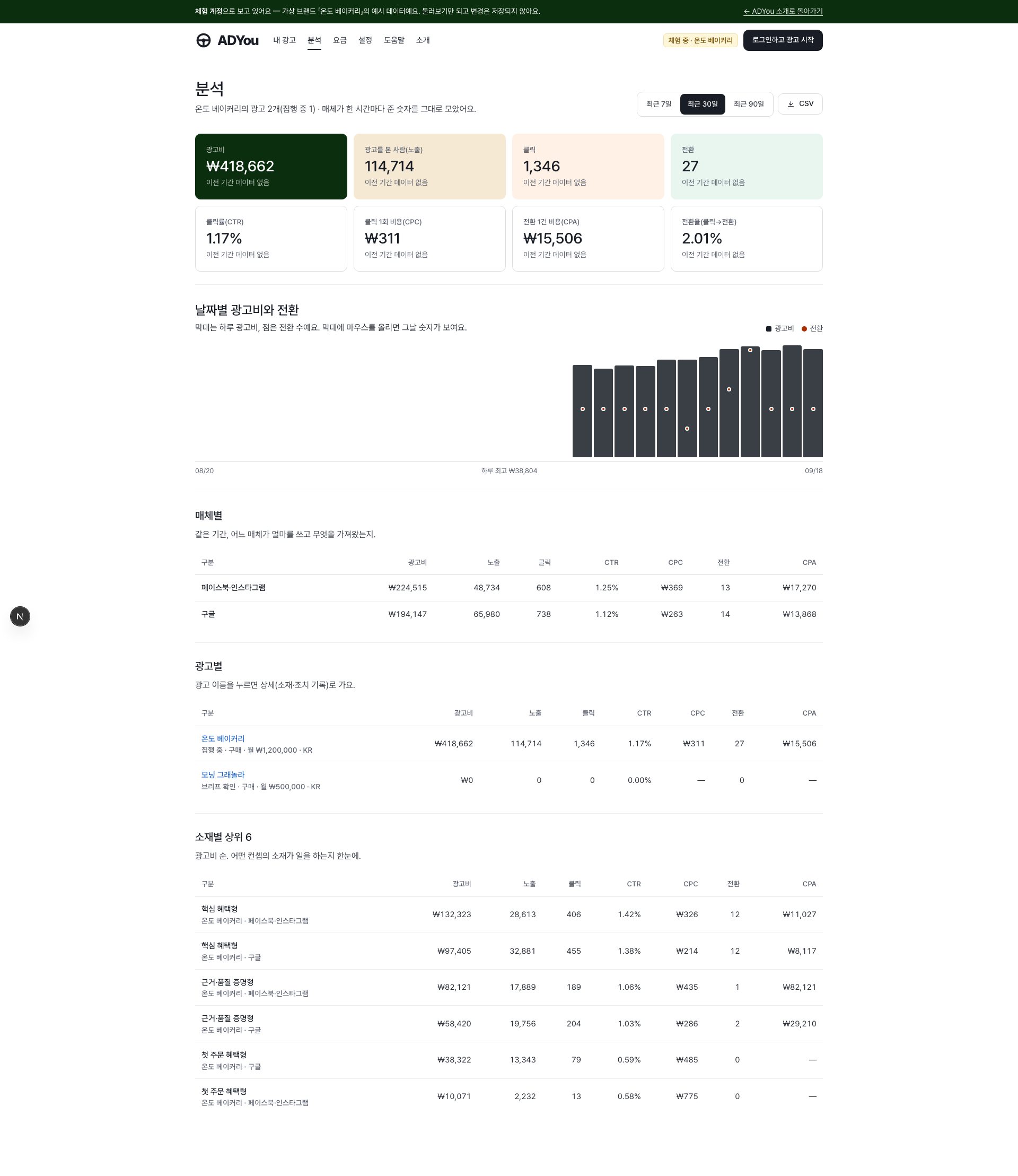Image resolution: width=1018 pixels, height=1176 pixels.
Task: Click the 구글 row in 매체별 table
Action: 508,614
